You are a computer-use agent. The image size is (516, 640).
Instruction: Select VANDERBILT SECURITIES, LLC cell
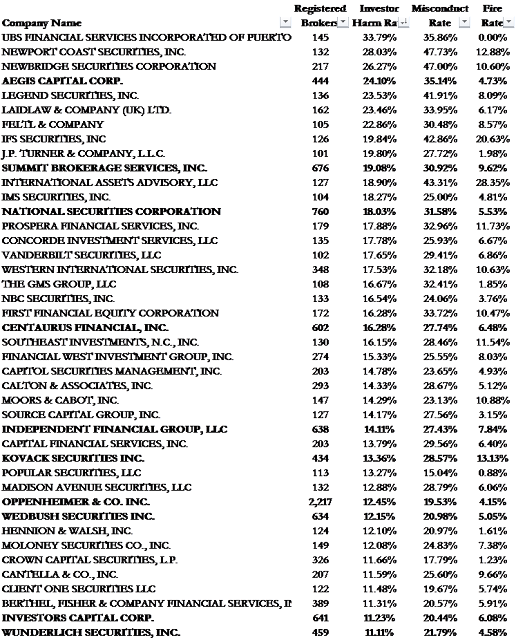click(81, 255)
